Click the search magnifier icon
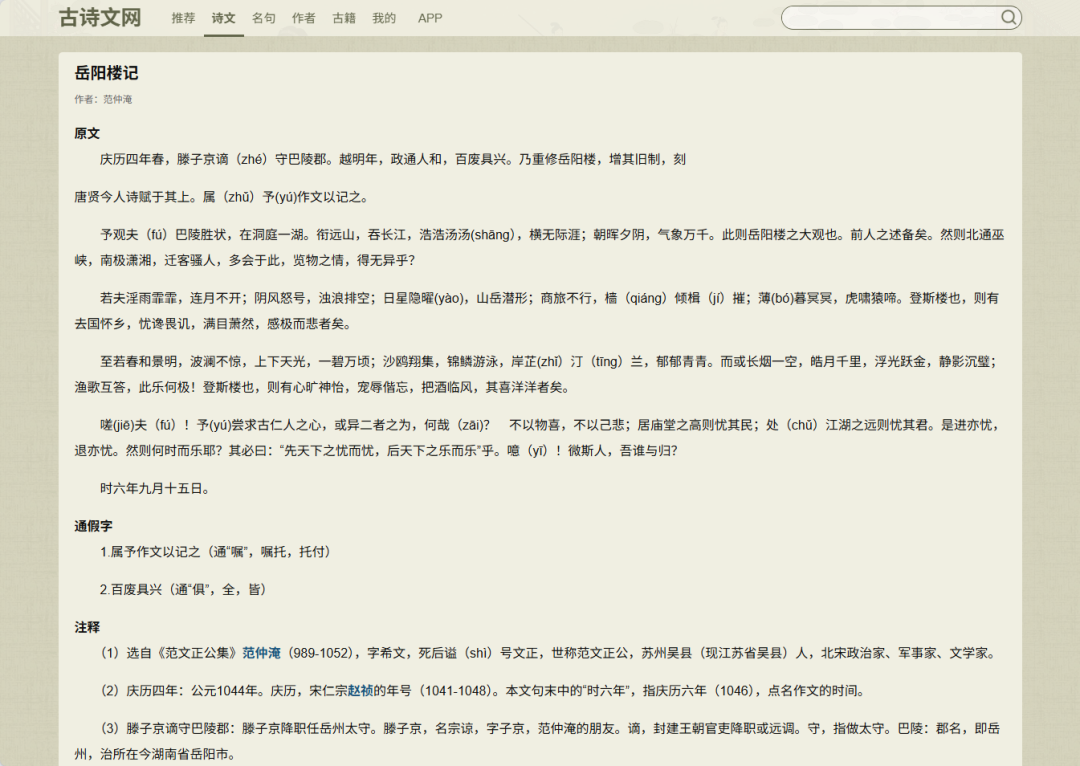1080x766 pixels. (1009, 17)
